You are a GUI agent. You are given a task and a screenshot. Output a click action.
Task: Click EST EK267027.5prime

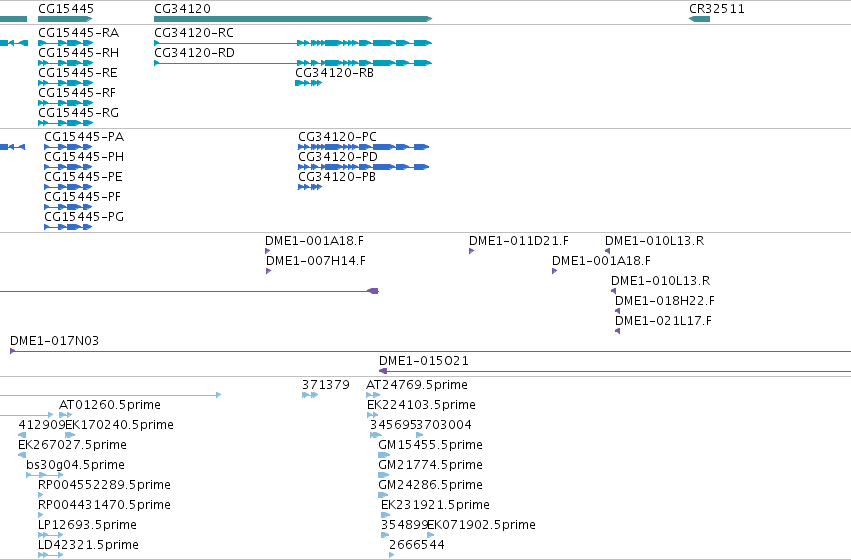[72, 445]
